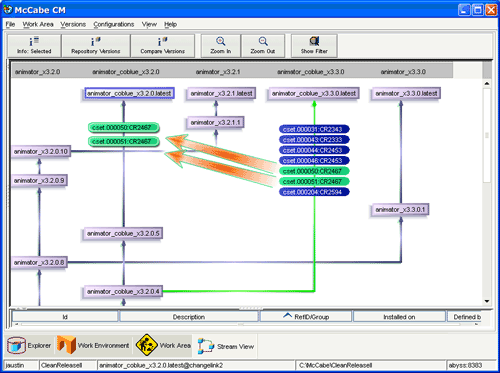
Task: Select green cset.000051:CR2467 in x3.3.0 list
Action: [314, 182]
